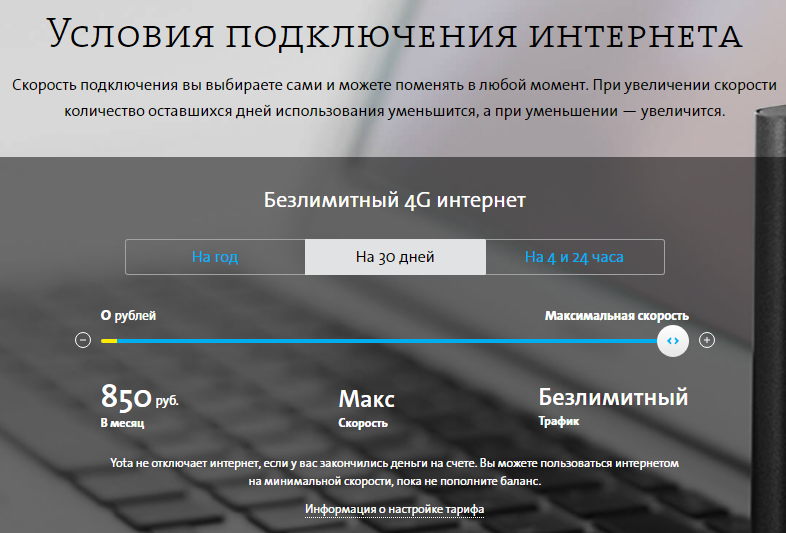Click the '0 рублей' slider label
Screen dimensions: 786x533
[x=128, y=316]
